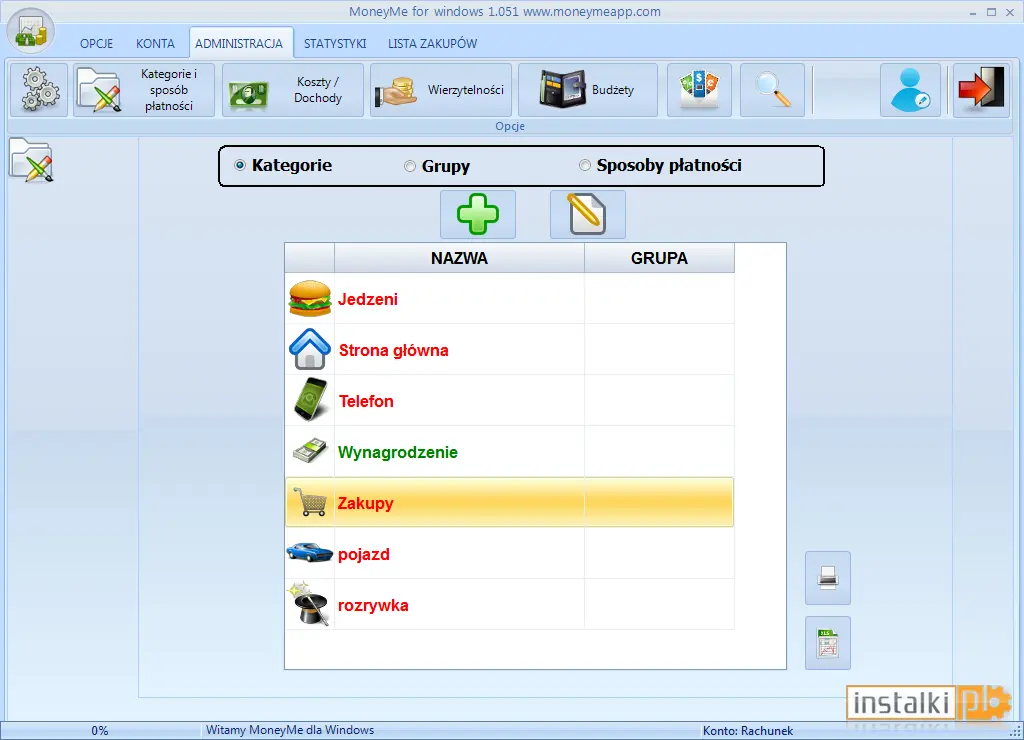Switch to the KONTA tab
Viewport: 1024px width, 740px height.
tap(155, 44)
